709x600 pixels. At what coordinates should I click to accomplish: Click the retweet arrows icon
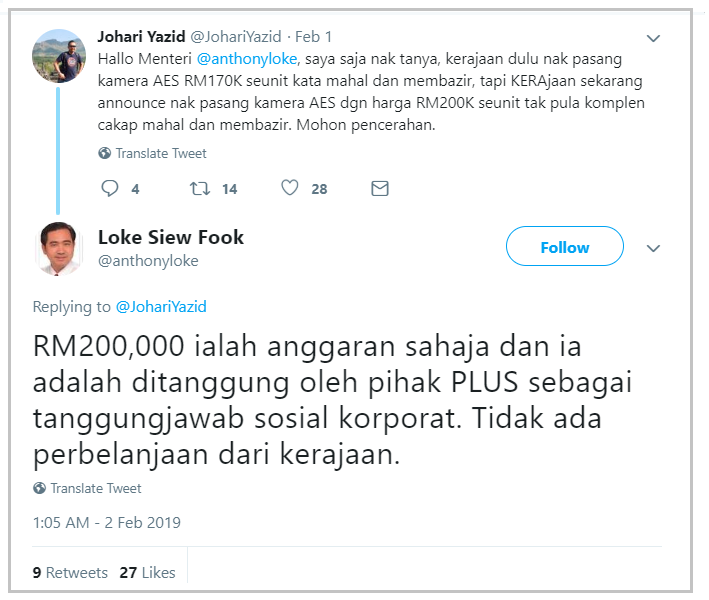[x=200, y=188]
